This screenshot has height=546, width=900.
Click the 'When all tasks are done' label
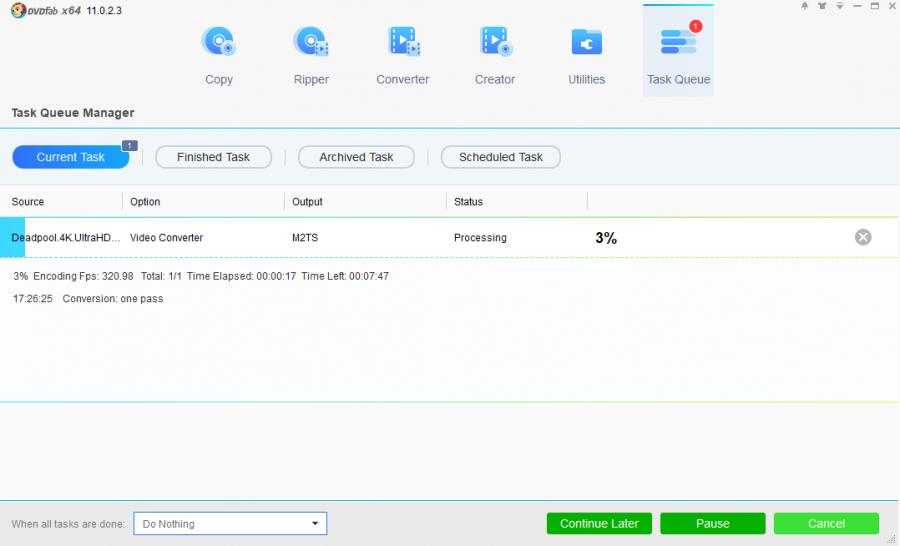click(x=68, y=524)
